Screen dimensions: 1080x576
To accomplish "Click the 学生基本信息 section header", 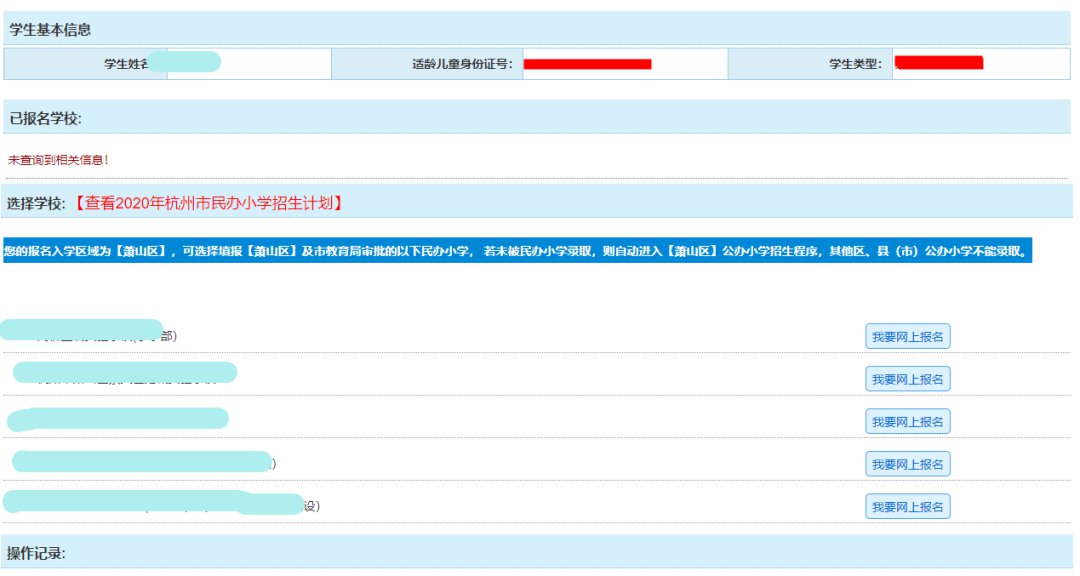I will click(50, 29).
